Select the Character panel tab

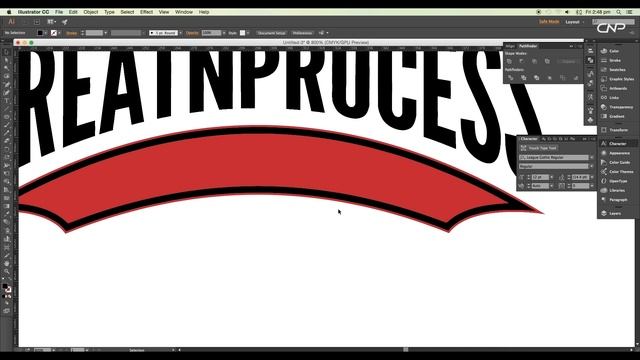(529, 139)
